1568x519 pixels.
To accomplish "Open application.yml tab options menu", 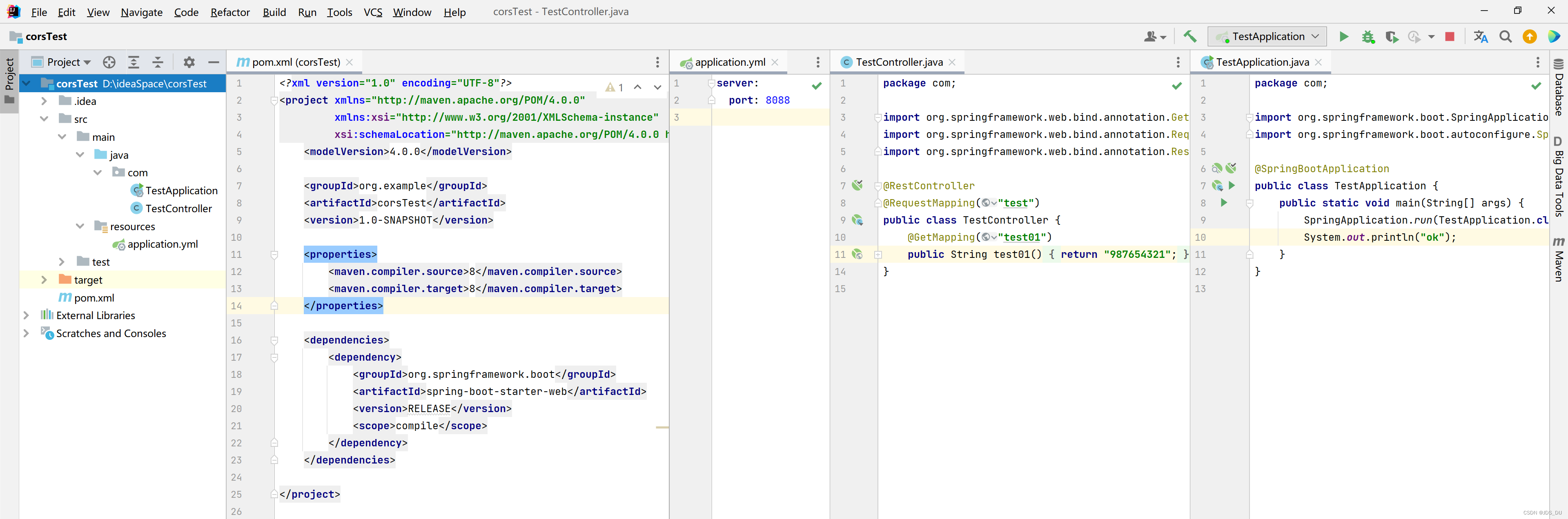I will (x=818, y=62).
